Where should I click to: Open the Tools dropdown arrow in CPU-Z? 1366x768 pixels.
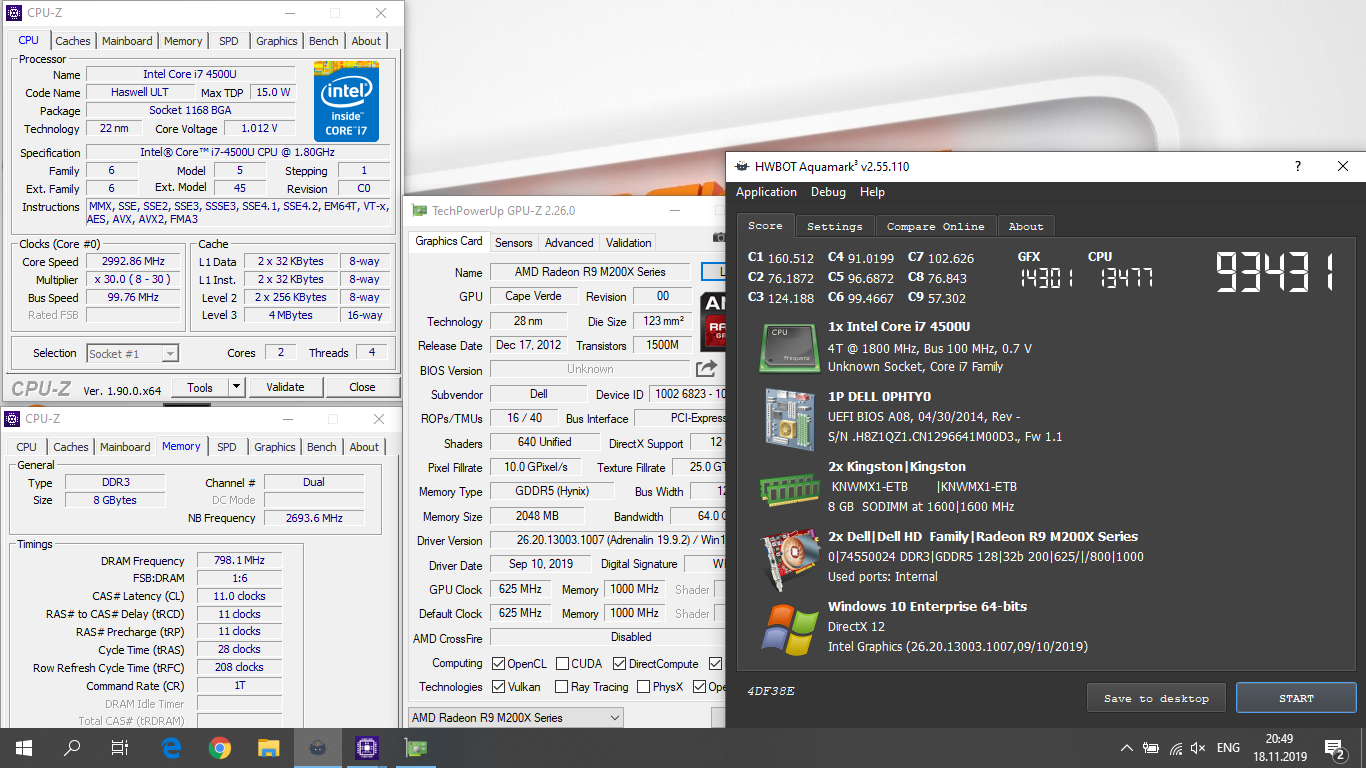236,387
